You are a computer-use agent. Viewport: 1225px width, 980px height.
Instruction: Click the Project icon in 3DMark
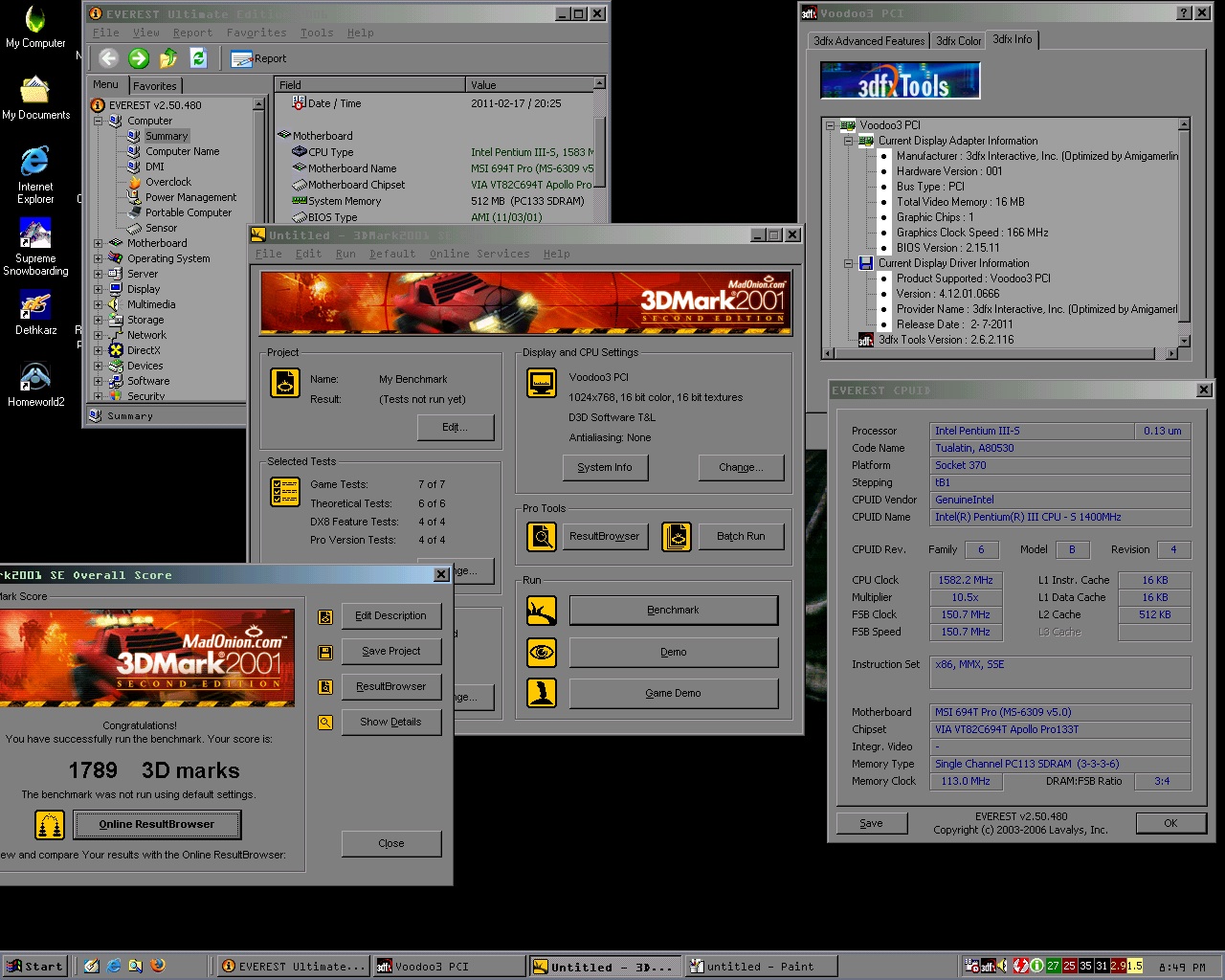pyautogui.click(x=285, y=383)
